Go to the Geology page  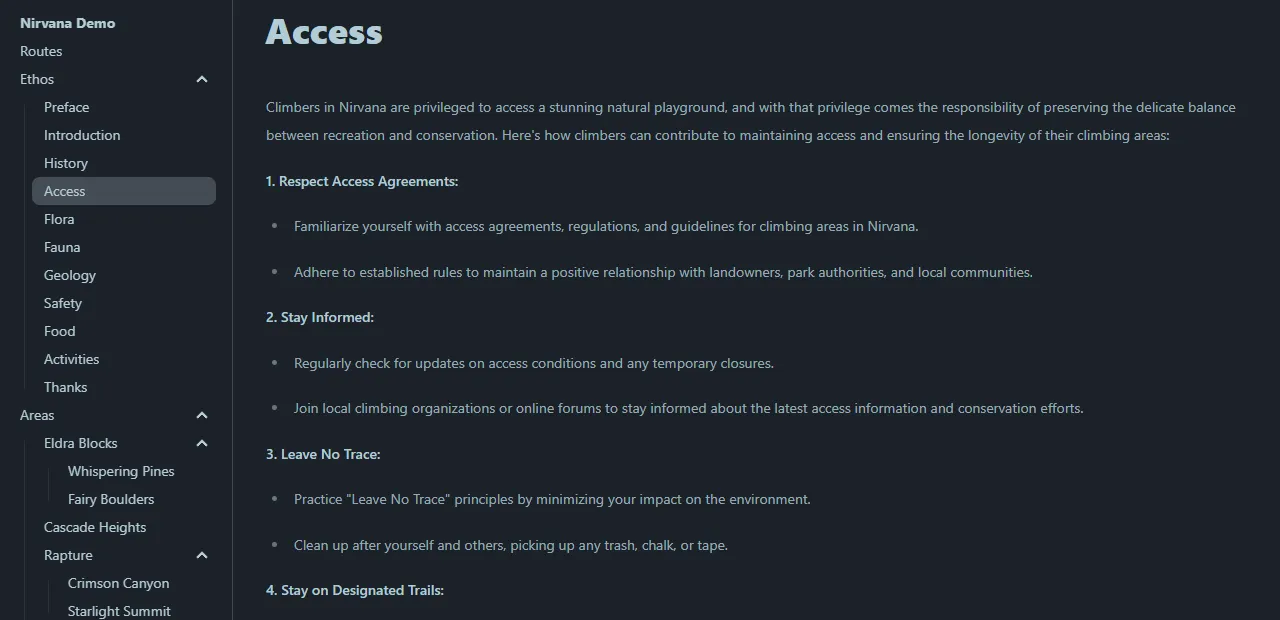pyautogui.click(x=70, y=275)
